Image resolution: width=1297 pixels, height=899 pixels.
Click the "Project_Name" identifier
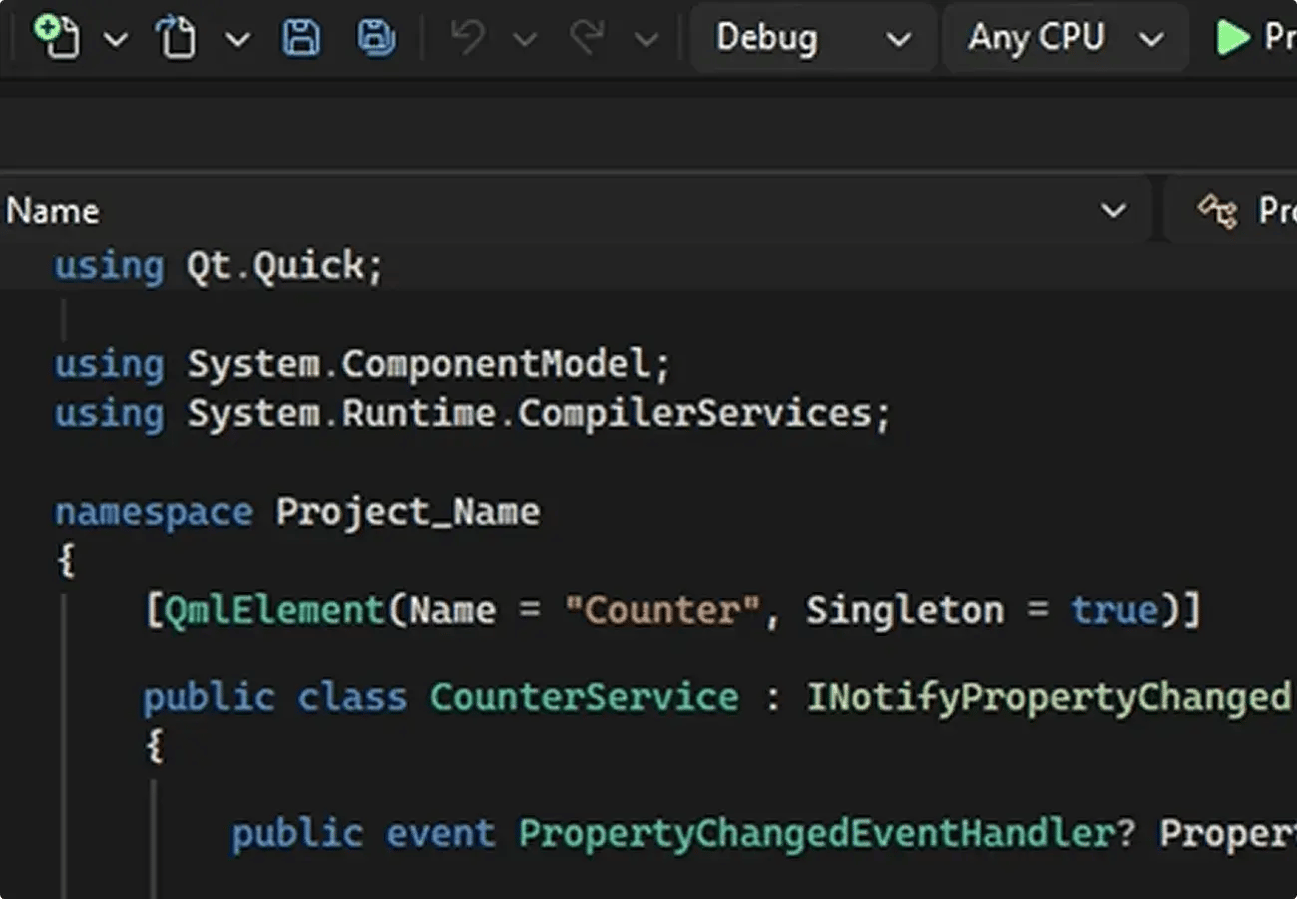tap(408, 512)
